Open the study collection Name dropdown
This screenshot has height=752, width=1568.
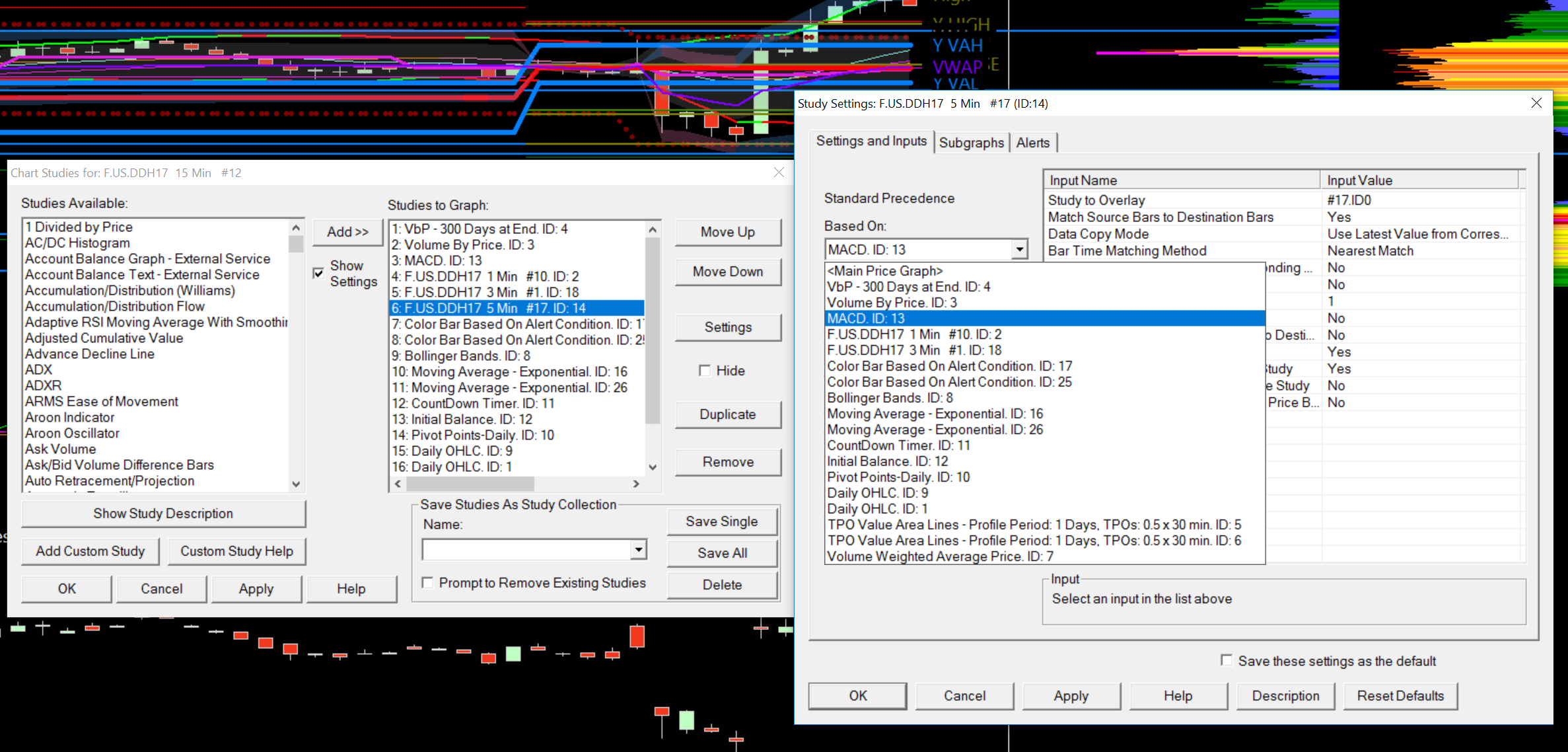pos(638,550)
